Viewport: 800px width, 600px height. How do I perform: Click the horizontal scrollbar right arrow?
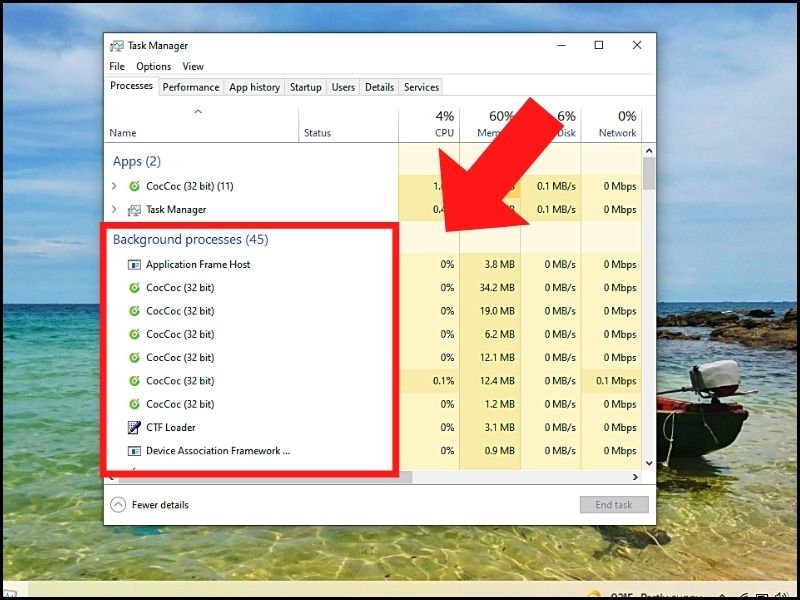(635, 477)
